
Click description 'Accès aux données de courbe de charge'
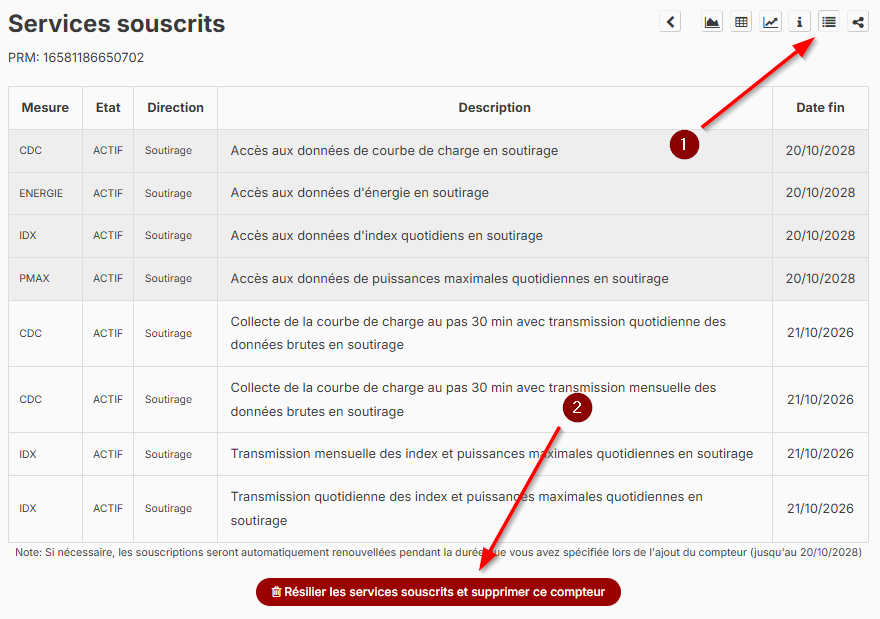394,151
